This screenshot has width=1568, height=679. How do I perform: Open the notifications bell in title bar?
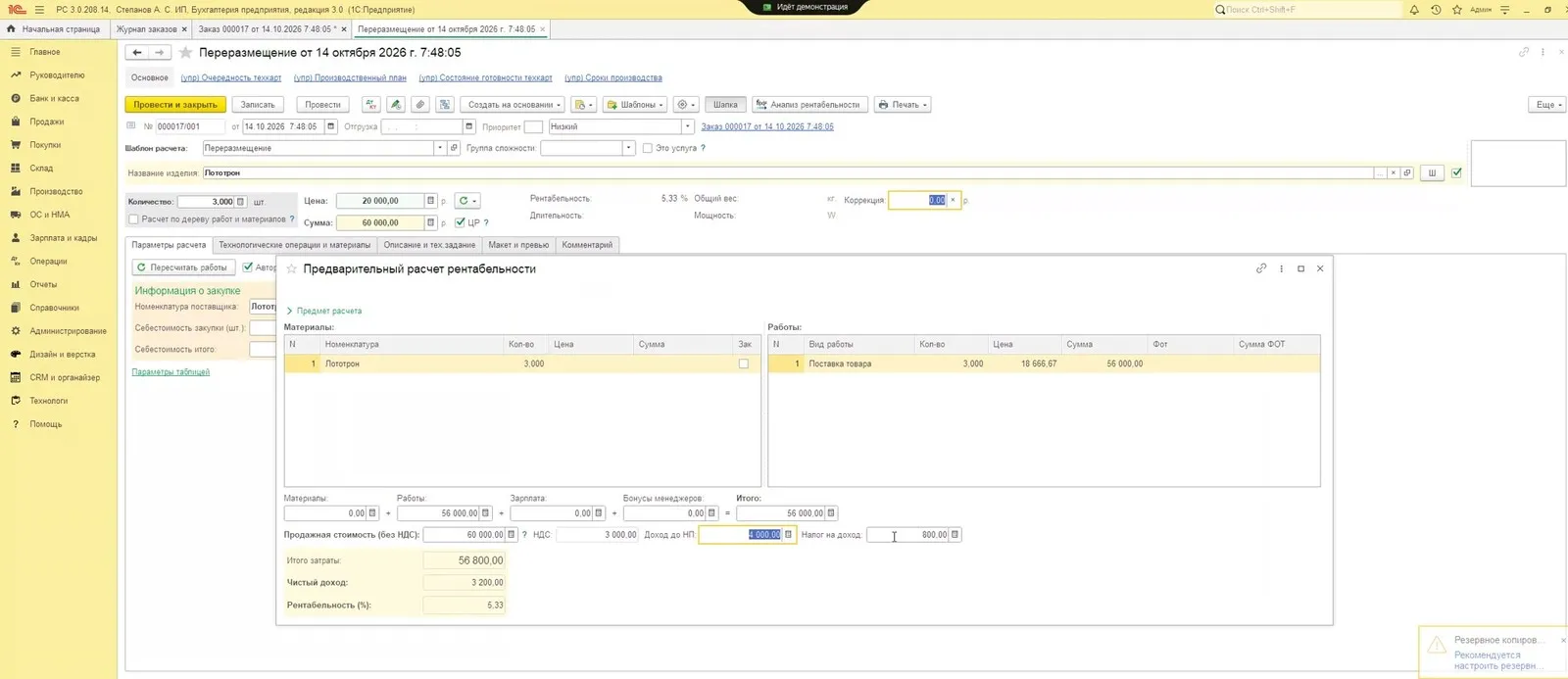tap(1414, 10)
